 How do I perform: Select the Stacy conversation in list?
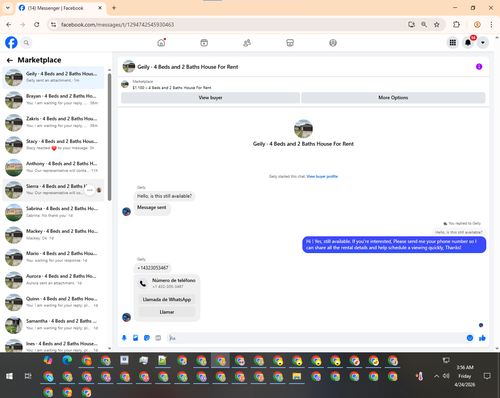point(53,145)
